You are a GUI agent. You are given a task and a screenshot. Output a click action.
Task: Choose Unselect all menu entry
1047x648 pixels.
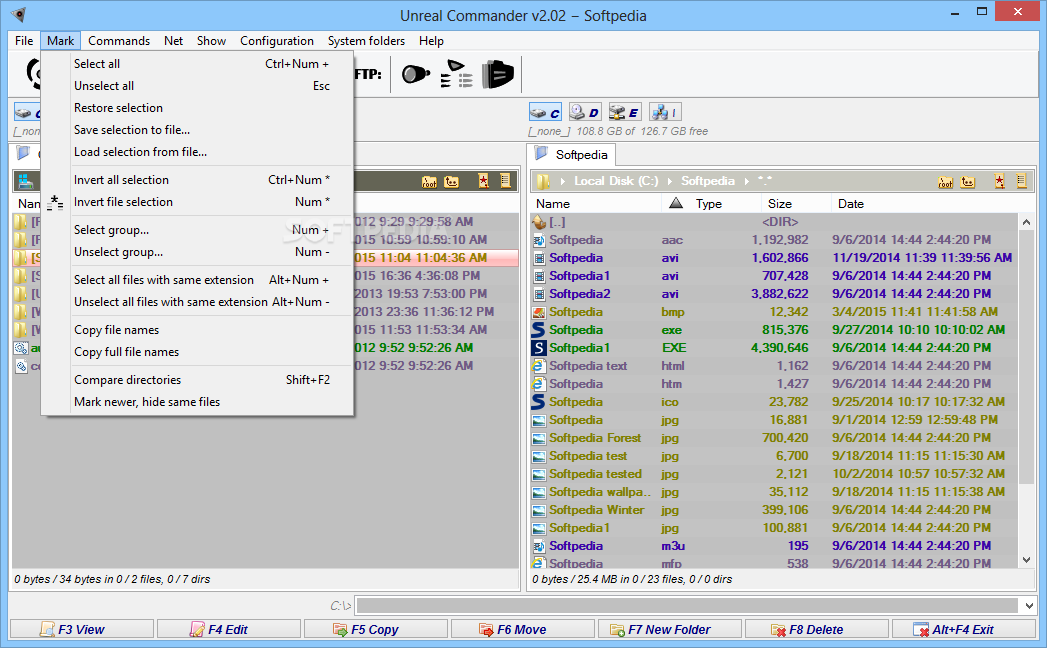[198, 86]
